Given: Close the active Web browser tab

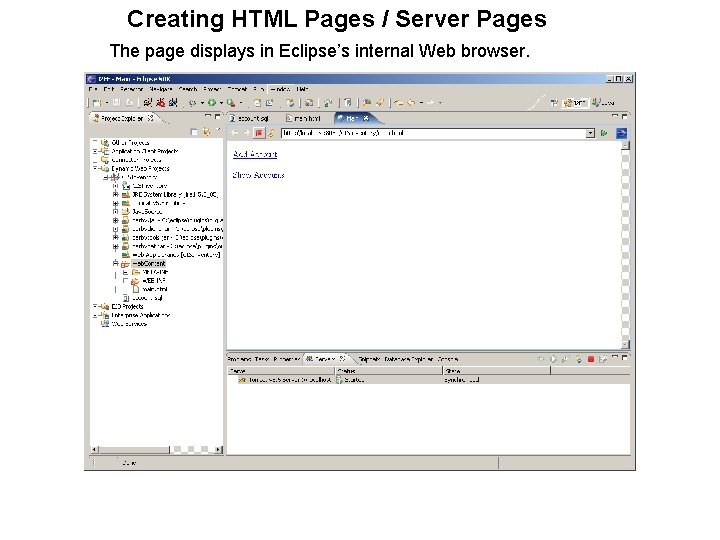Looking at the screenshot, I should pos(366,118).
